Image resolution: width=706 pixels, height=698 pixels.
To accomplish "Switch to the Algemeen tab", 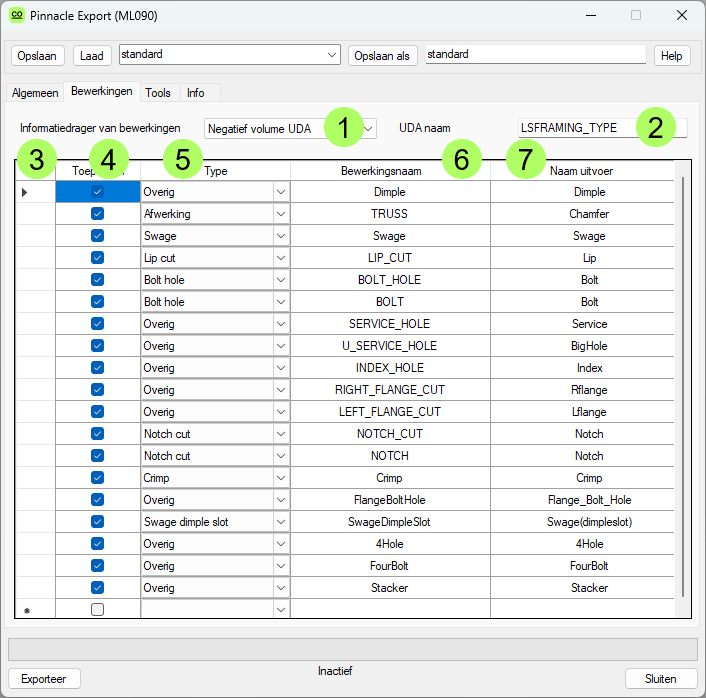I will (35, 93).
